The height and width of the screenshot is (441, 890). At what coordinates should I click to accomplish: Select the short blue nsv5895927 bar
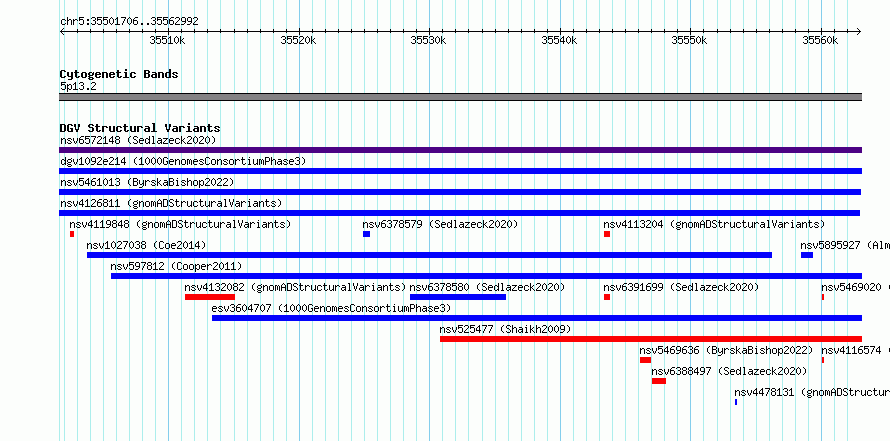pos(807,255)
